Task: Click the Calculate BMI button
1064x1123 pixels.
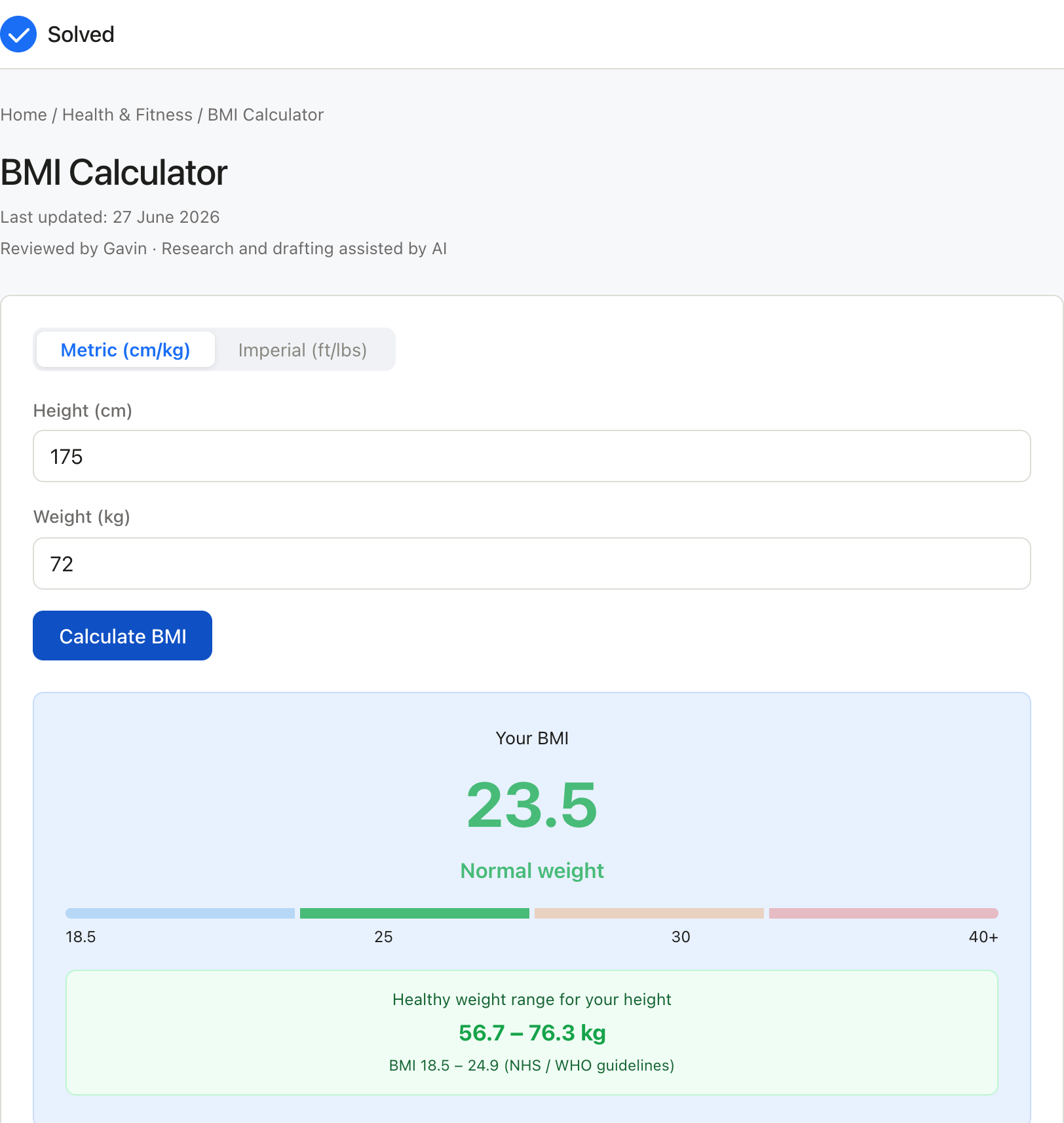Action: [123, 636]
